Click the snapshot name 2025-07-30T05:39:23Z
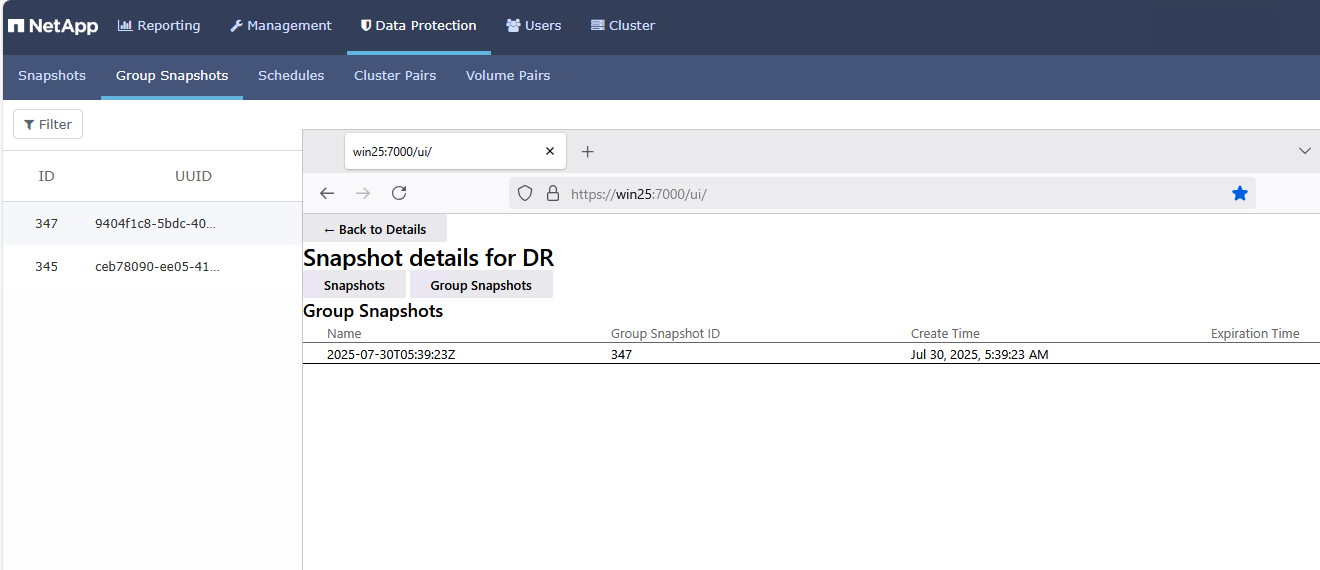The height and width of the screenshot is (570, 1320). point(391,354)
